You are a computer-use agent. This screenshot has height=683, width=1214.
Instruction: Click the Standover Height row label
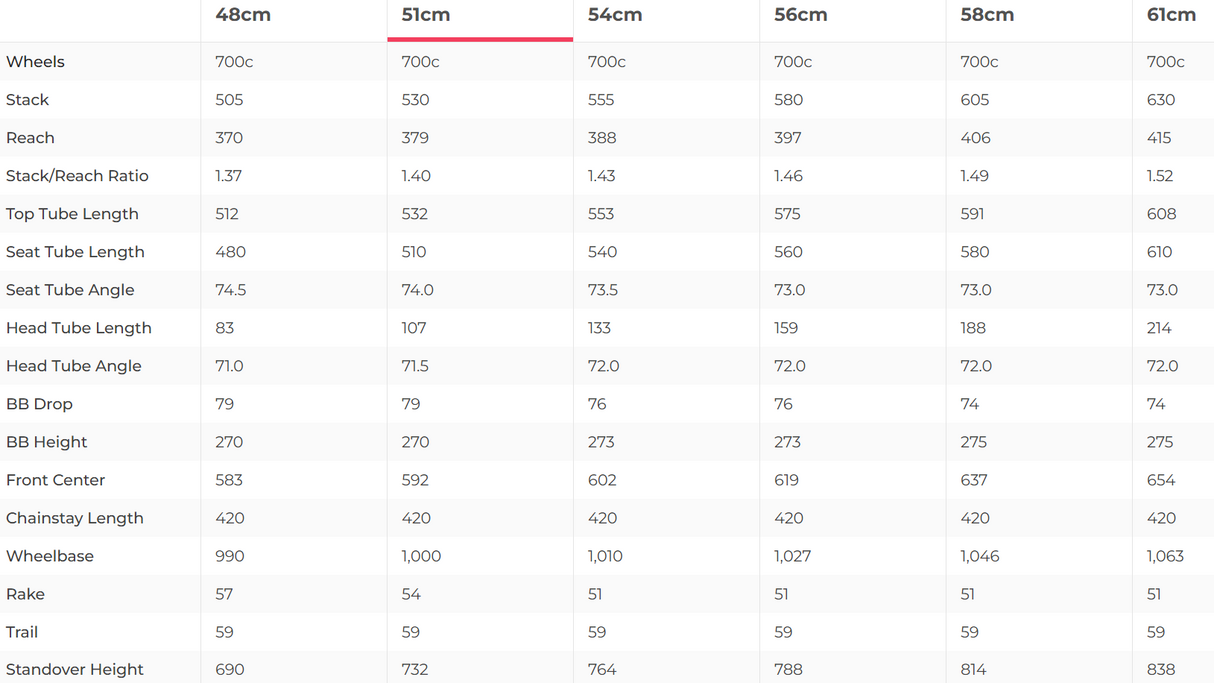click(x=75, y=669)
